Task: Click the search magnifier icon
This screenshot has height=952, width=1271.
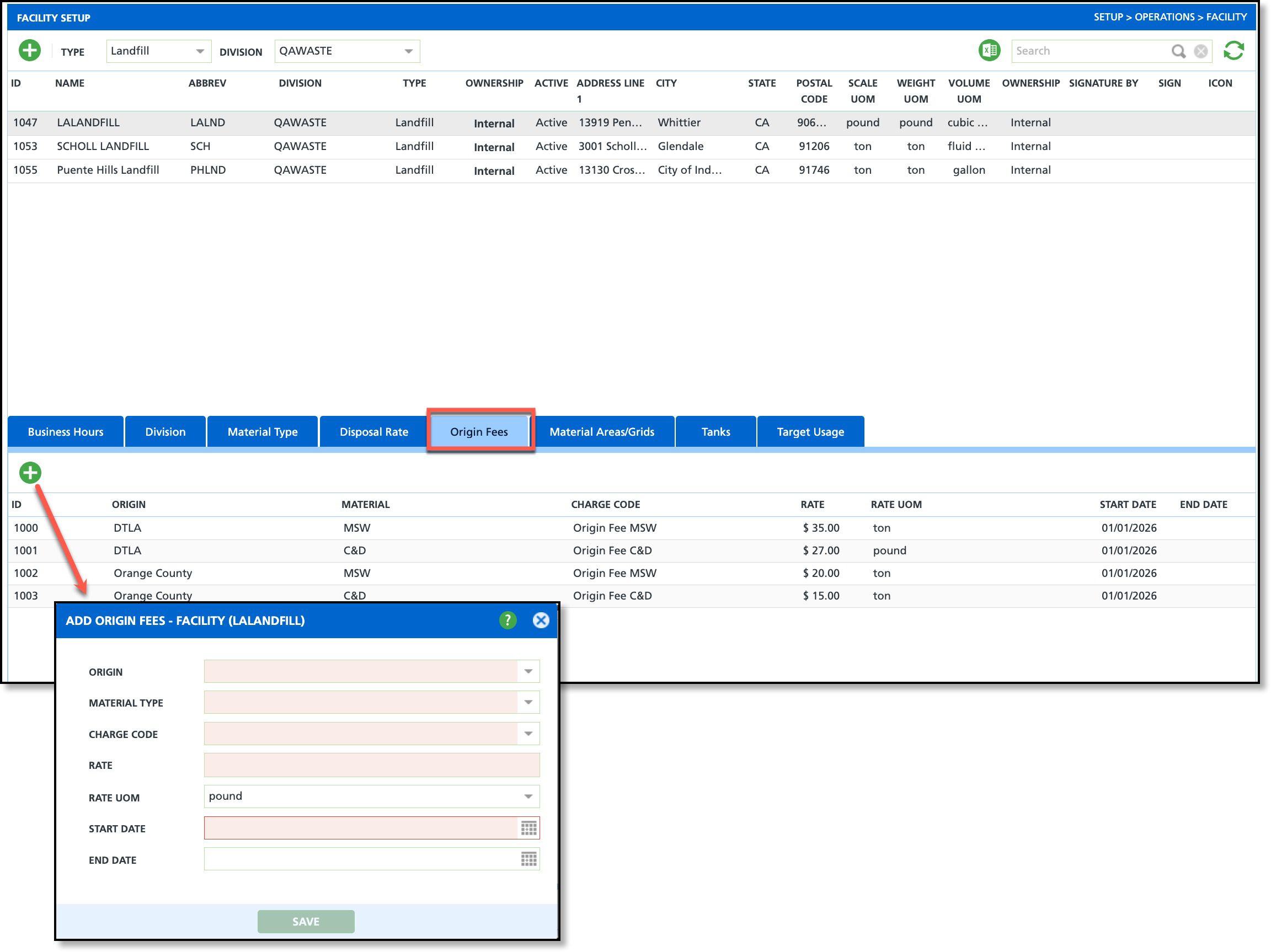Action: coord(1177,51)
